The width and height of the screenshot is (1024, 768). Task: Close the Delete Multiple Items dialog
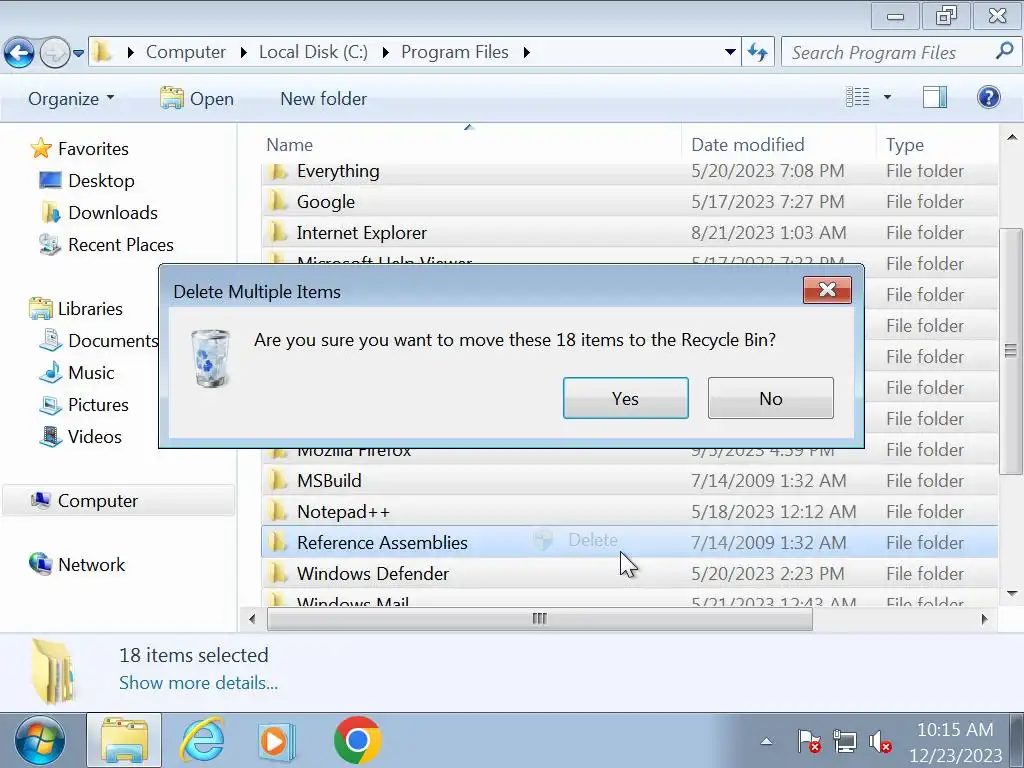(x=827, y=289)
